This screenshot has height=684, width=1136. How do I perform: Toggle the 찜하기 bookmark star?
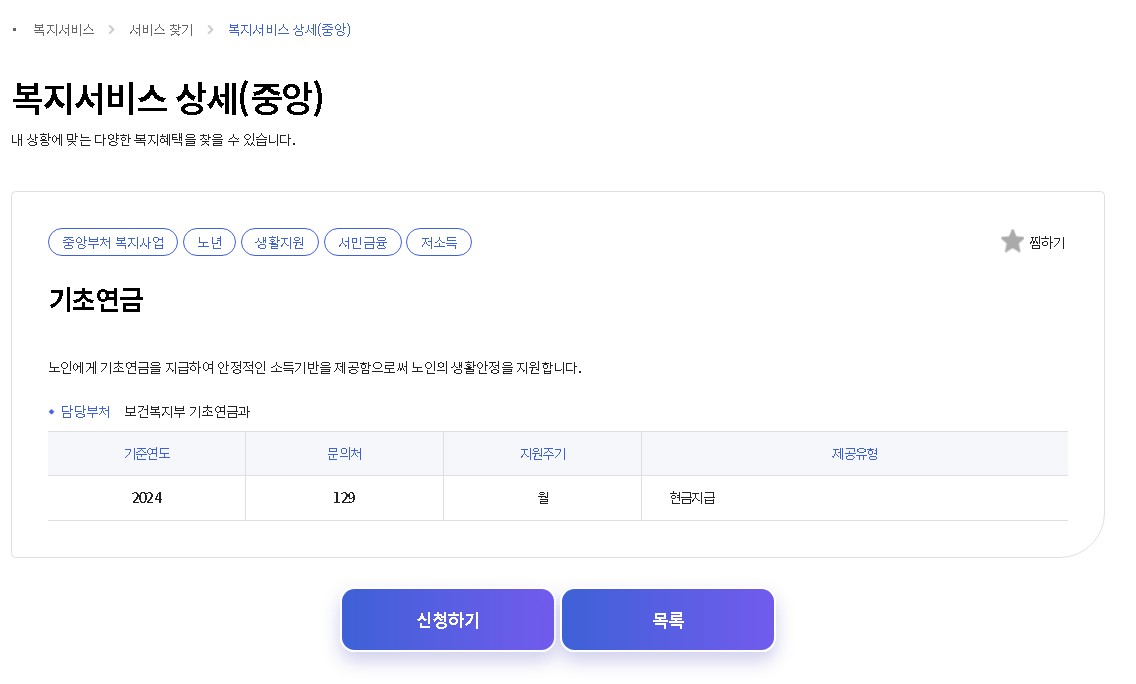(1044, 242)
